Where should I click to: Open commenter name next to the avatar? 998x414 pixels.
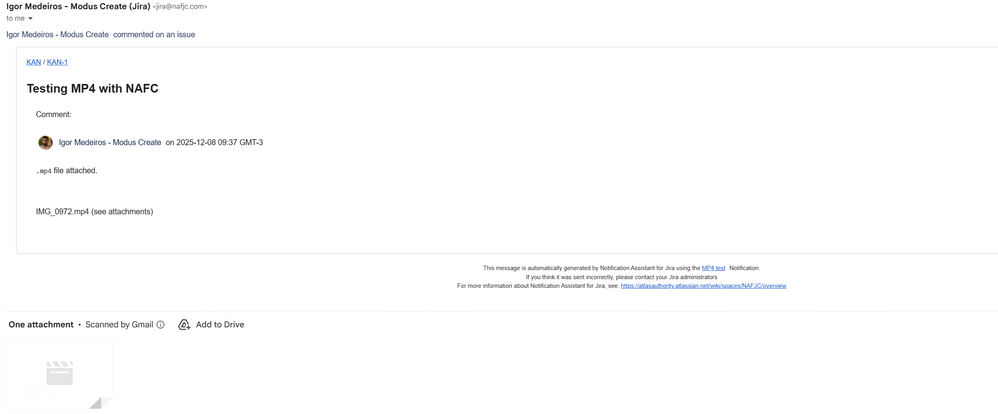[x=110, y=143]
